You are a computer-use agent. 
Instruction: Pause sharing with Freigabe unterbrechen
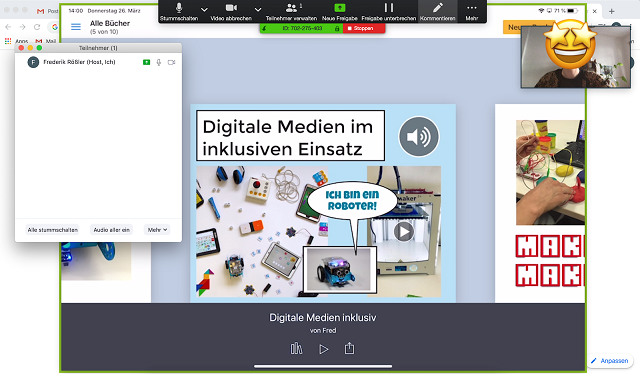point(389,11)
